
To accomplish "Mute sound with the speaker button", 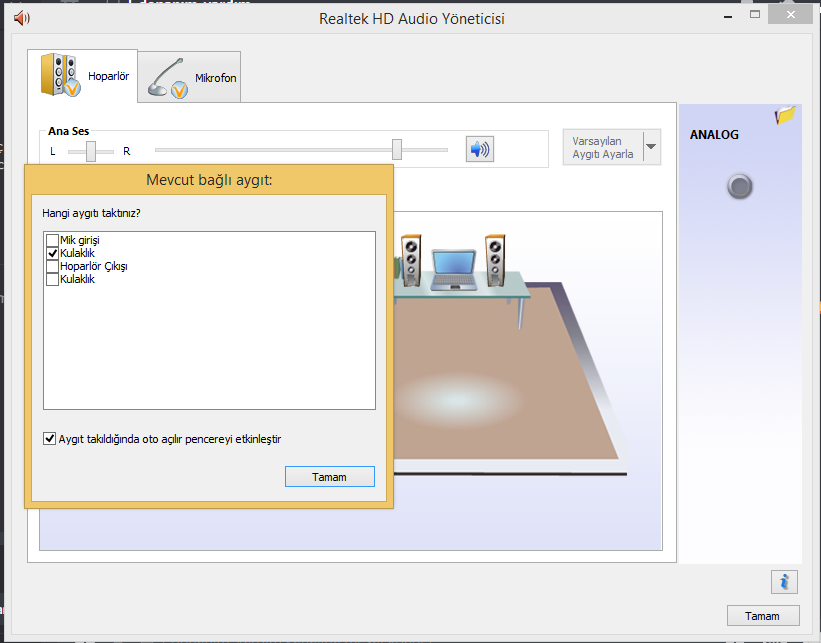I will click(x=480, y=149).
